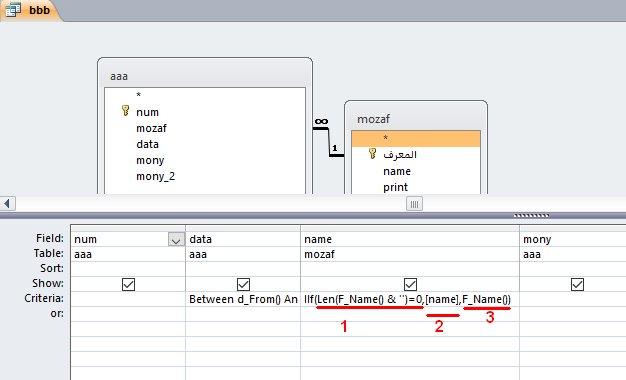626x380 pixels.
Task: Click the Criteria row label
Action: point(44,299)
